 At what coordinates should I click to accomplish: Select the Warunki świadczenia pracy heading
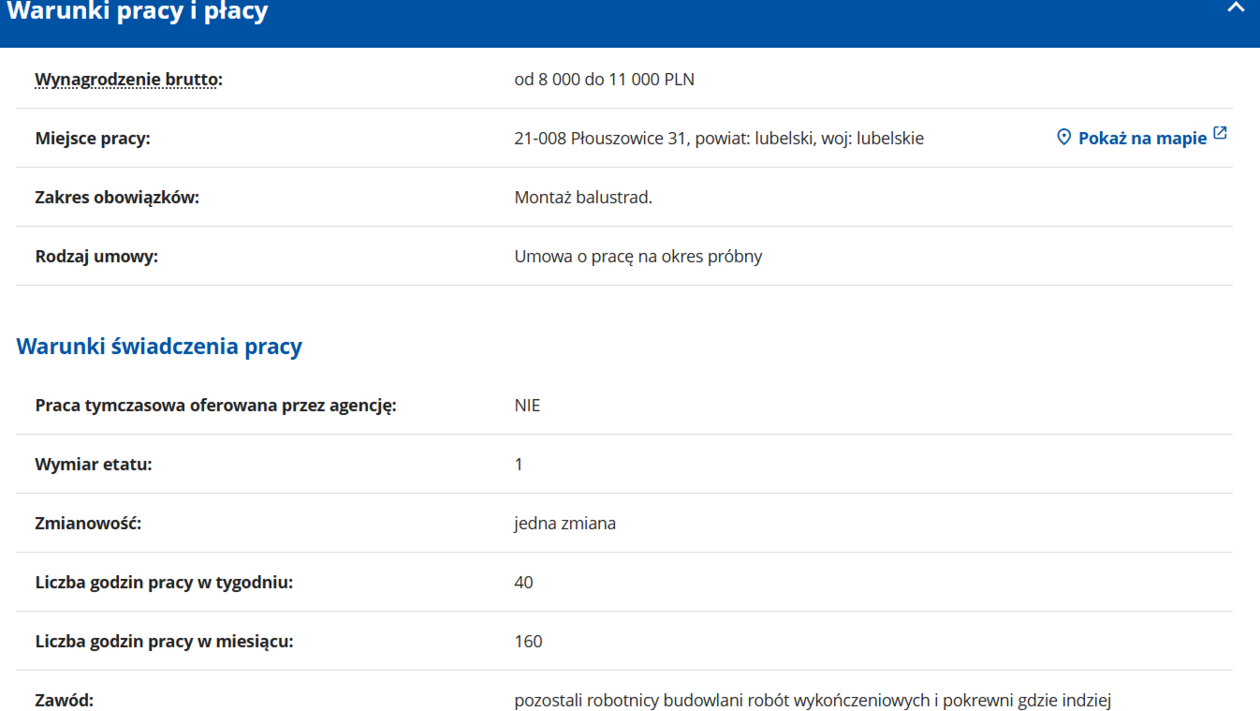tap(159, 346)
